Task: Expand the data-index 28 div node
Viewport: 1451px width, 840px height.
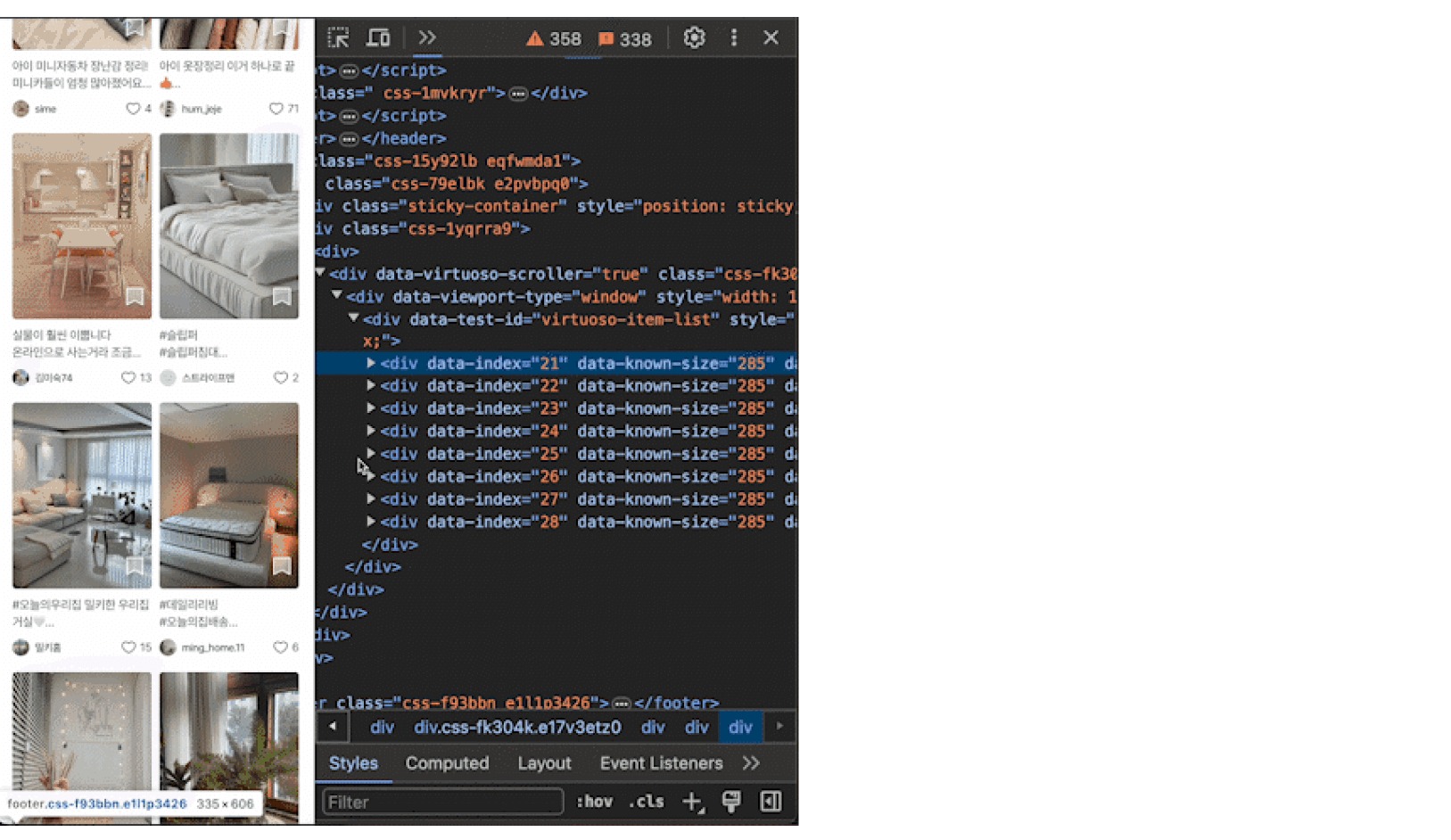Action: tap(371, 522)
